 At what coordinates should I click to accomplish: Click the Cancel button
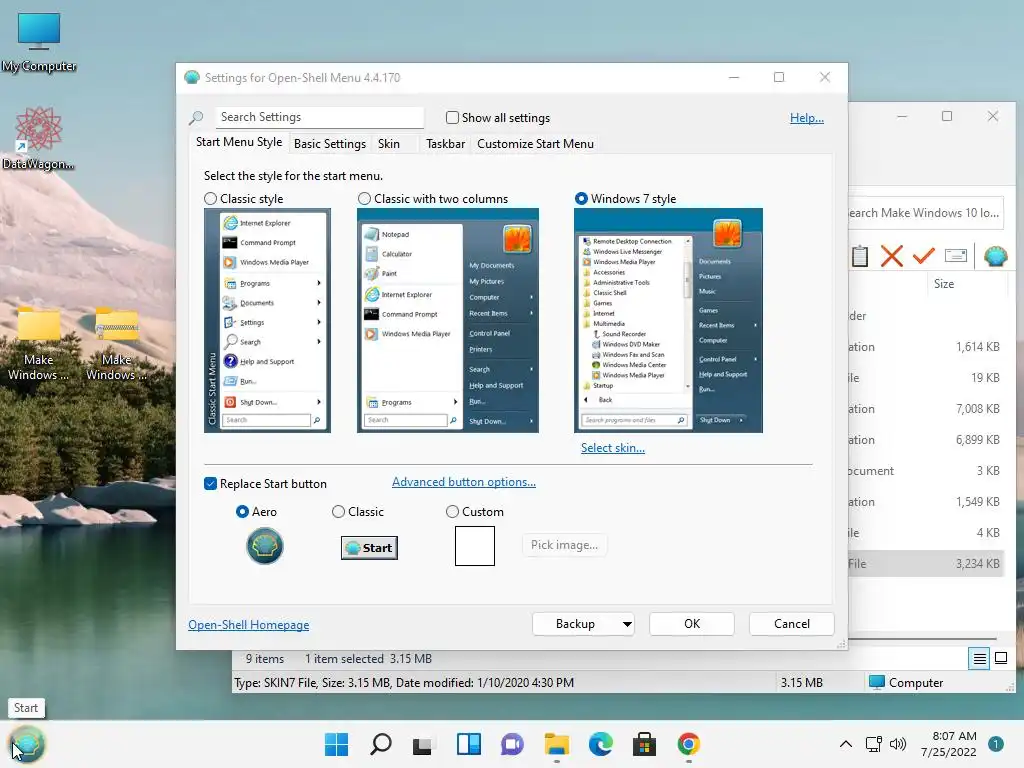point(792,624)
